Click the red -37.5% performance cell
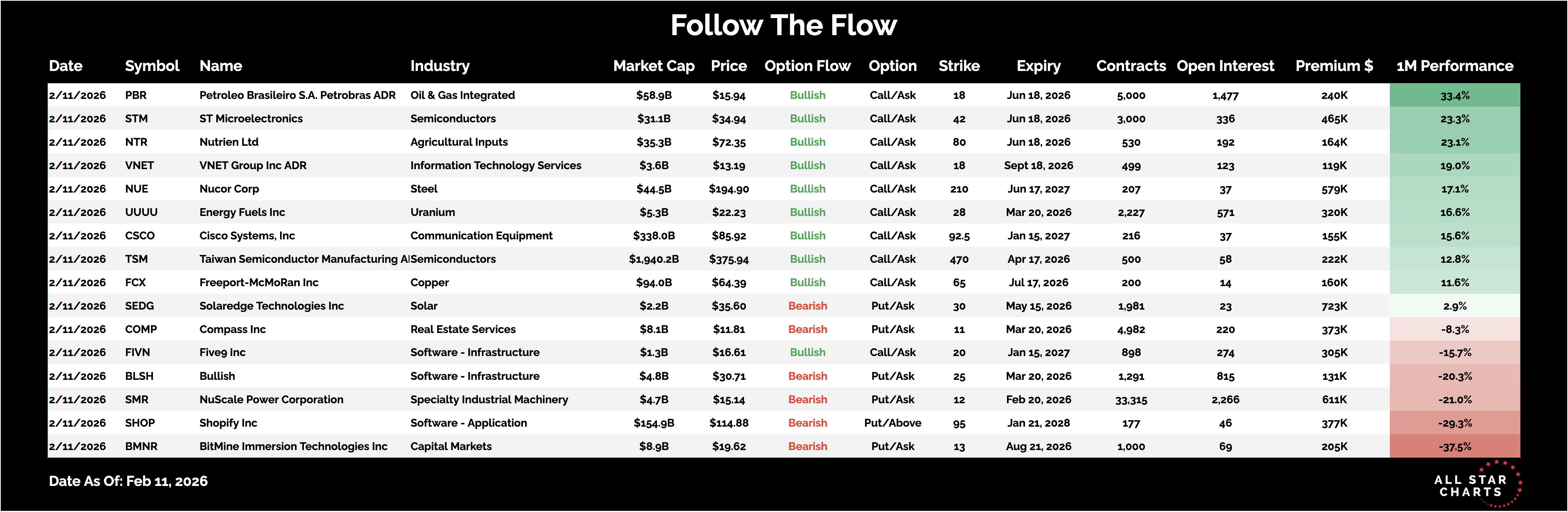Screen dimensions: 1568x512 click(1454, 446)
